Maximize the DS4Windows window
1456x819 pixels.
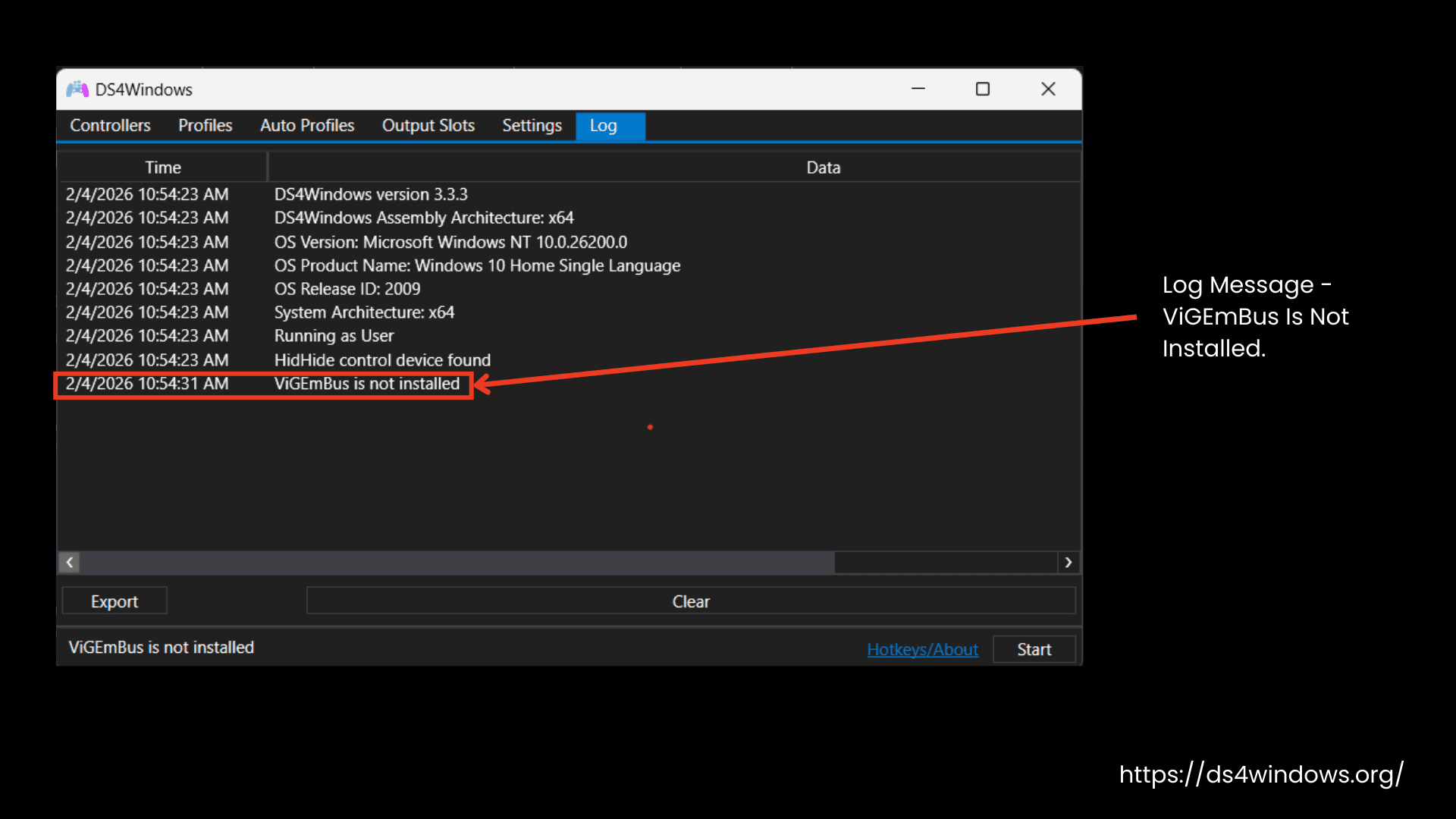coord(983,89)
